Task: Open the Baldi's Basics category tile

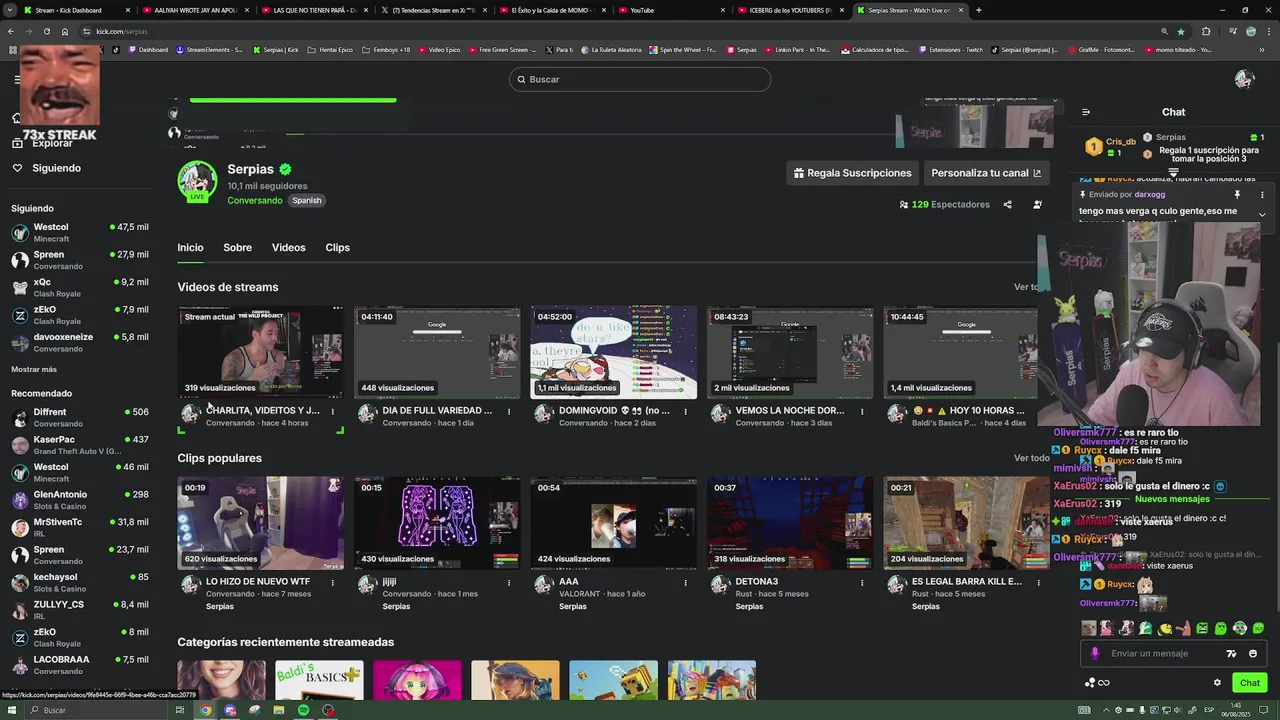Action: [319, 680]
